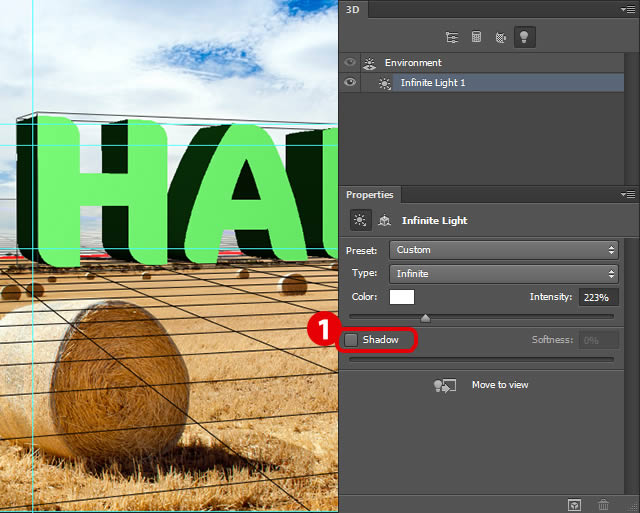Image resolution: width=640 pixels, height=513 pixels.
Task: Click the Properties panel vertical scrollbar
Action: (x=631, y=365)
